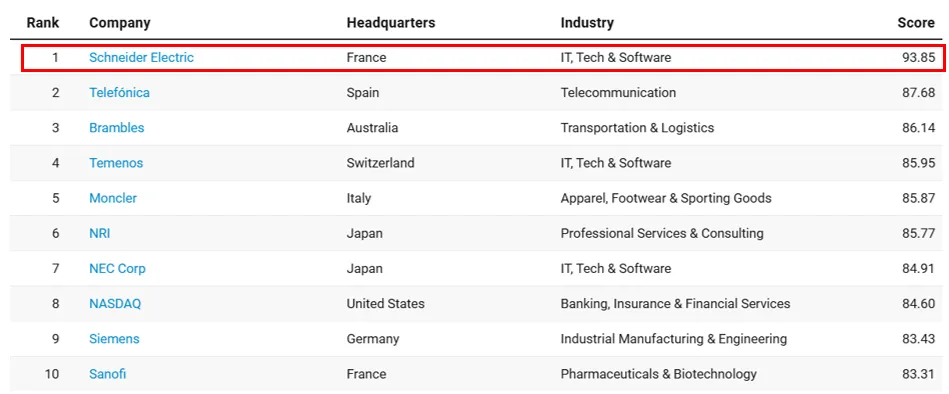Viewport: 949px width, 394px height.
Task: Open the NRI company link
Action: click(x=100, y=233)
